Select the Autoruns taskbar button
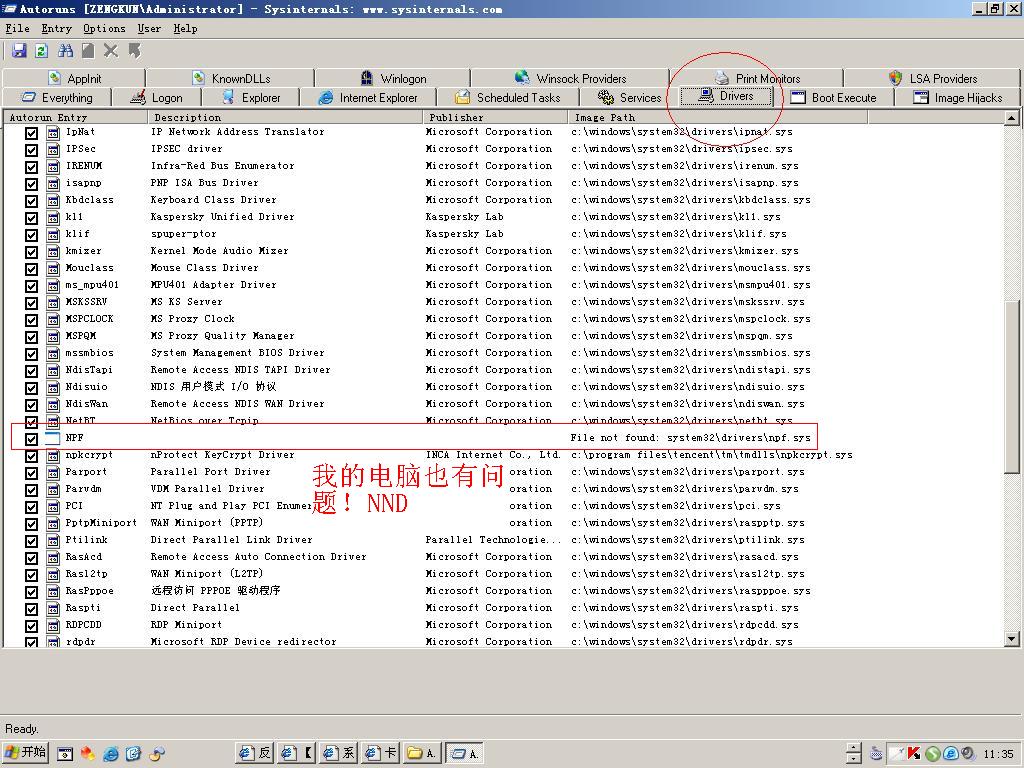 [464, 754]
